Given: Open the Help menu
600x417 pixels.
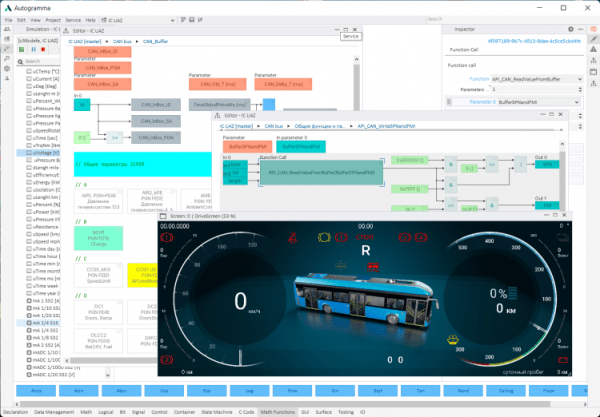Looking at the screenshot, I should click(90, 20).
